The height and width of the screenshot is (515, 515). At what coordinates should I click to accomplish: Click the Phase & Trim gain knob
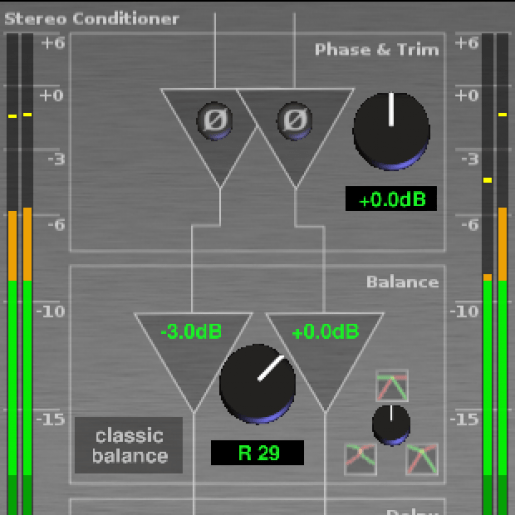tap(391, 131)
